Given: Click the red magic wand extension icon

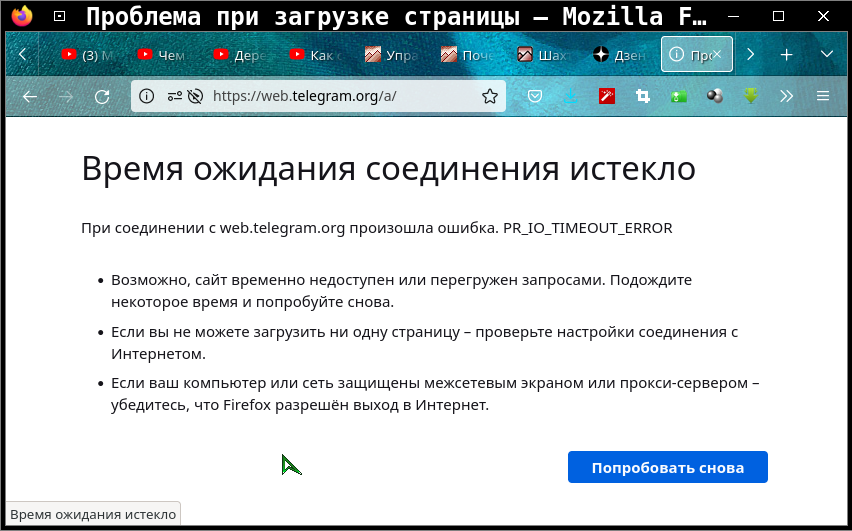Looking at the screenshot, I should click(x=607, y=97).
